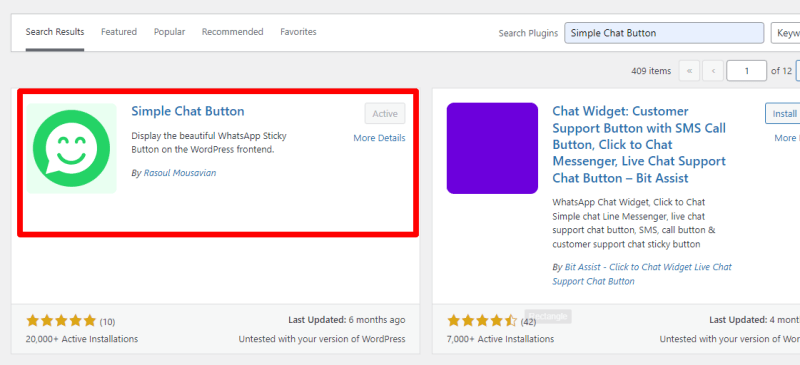
Task: Focus the Search Plugins input field
Action: pyautogui.click(x=664, y=33)
